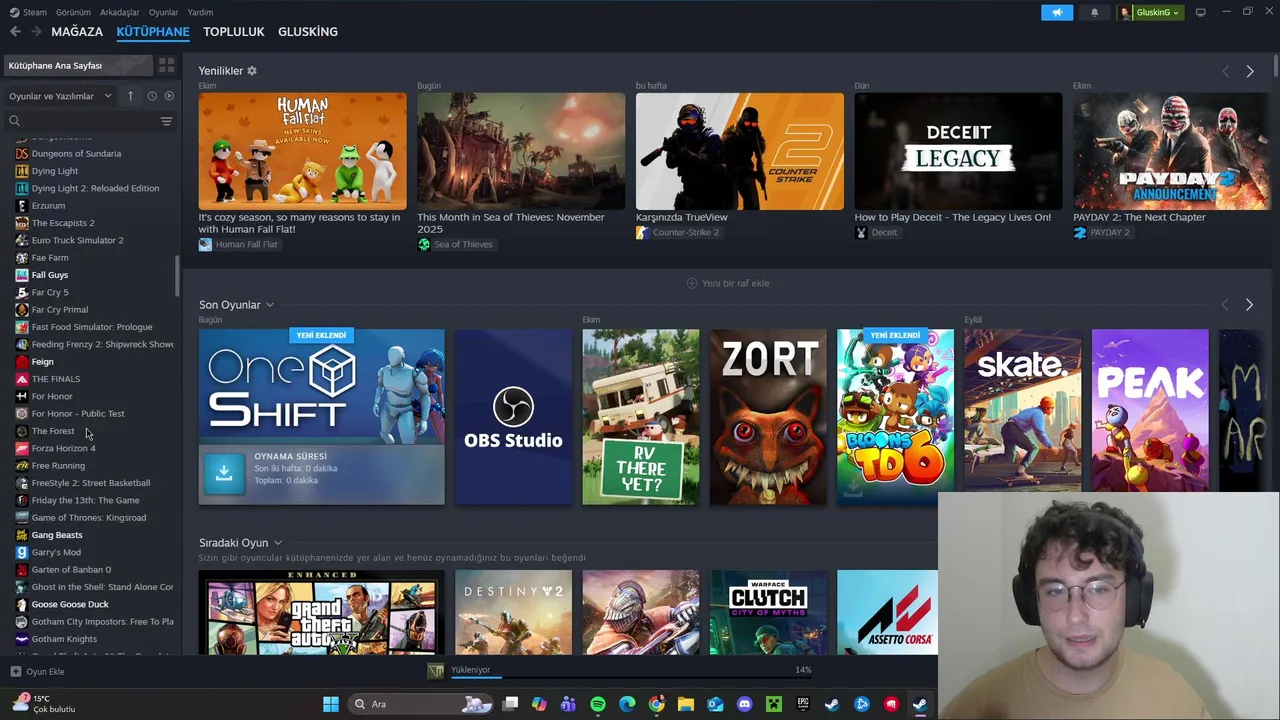
Task: Open the Arkadaşlar menu
Action: coord(120,12)
